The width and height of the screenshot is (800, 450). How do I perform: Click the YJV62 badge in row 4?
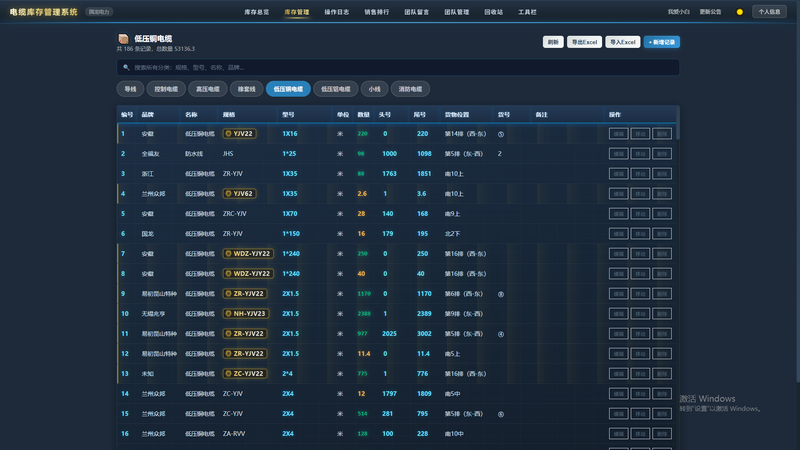[x=239, y=193]
